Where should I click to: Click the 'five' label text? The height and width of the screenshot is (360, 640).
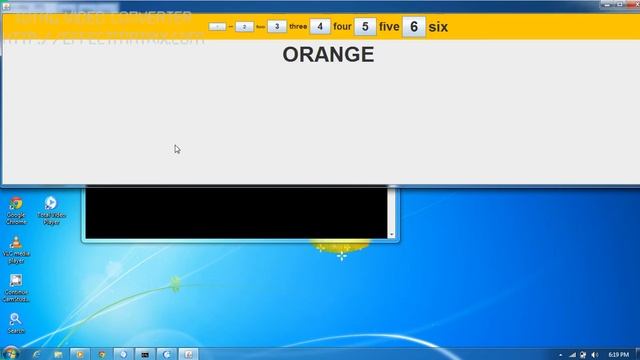pos(389,27)
